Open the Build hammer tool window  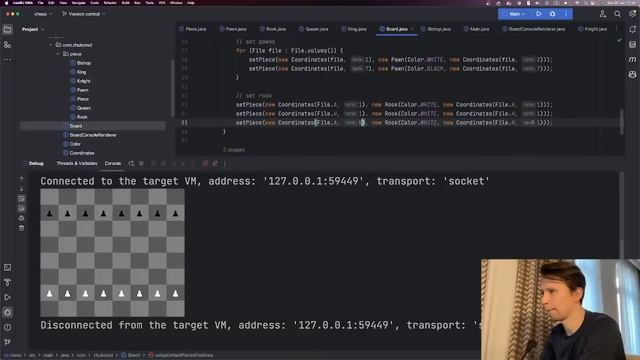[x=7, y=282]
